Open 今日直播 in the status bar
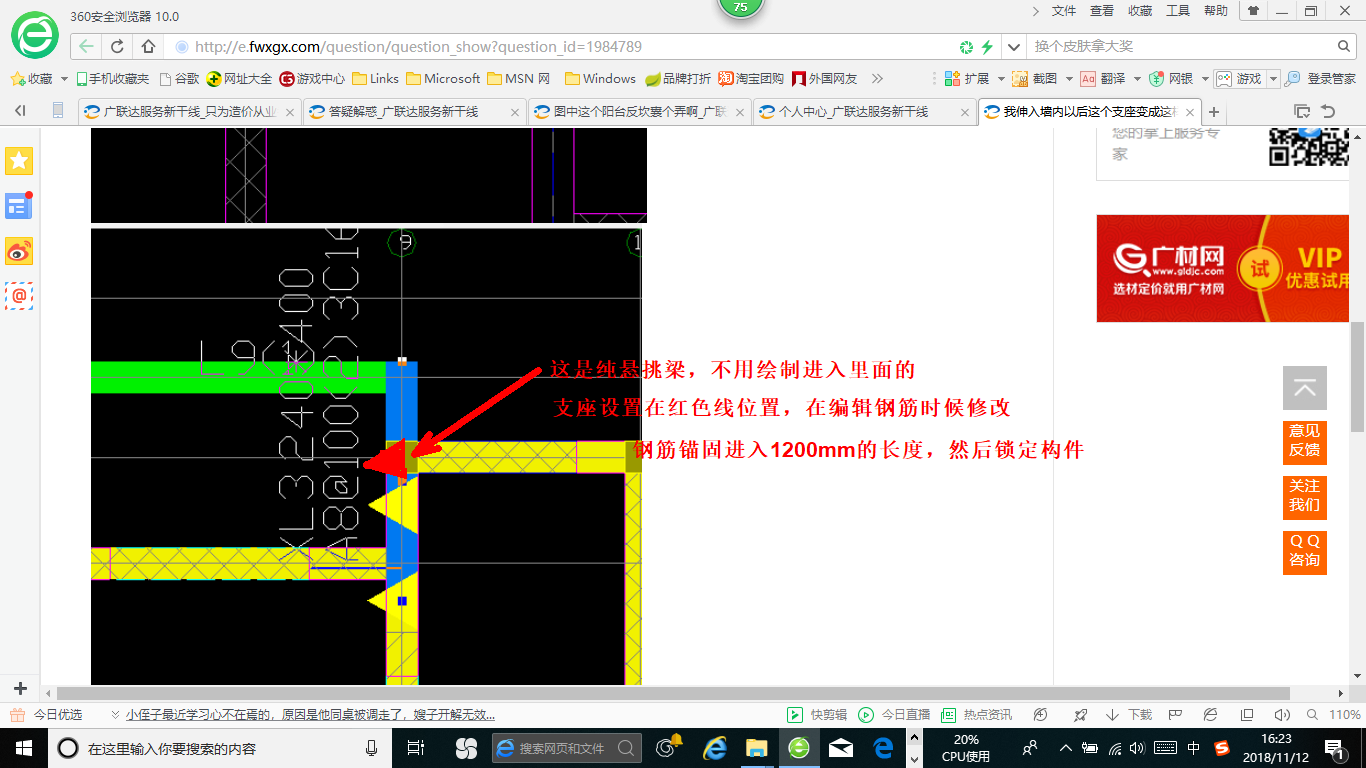 894,715
